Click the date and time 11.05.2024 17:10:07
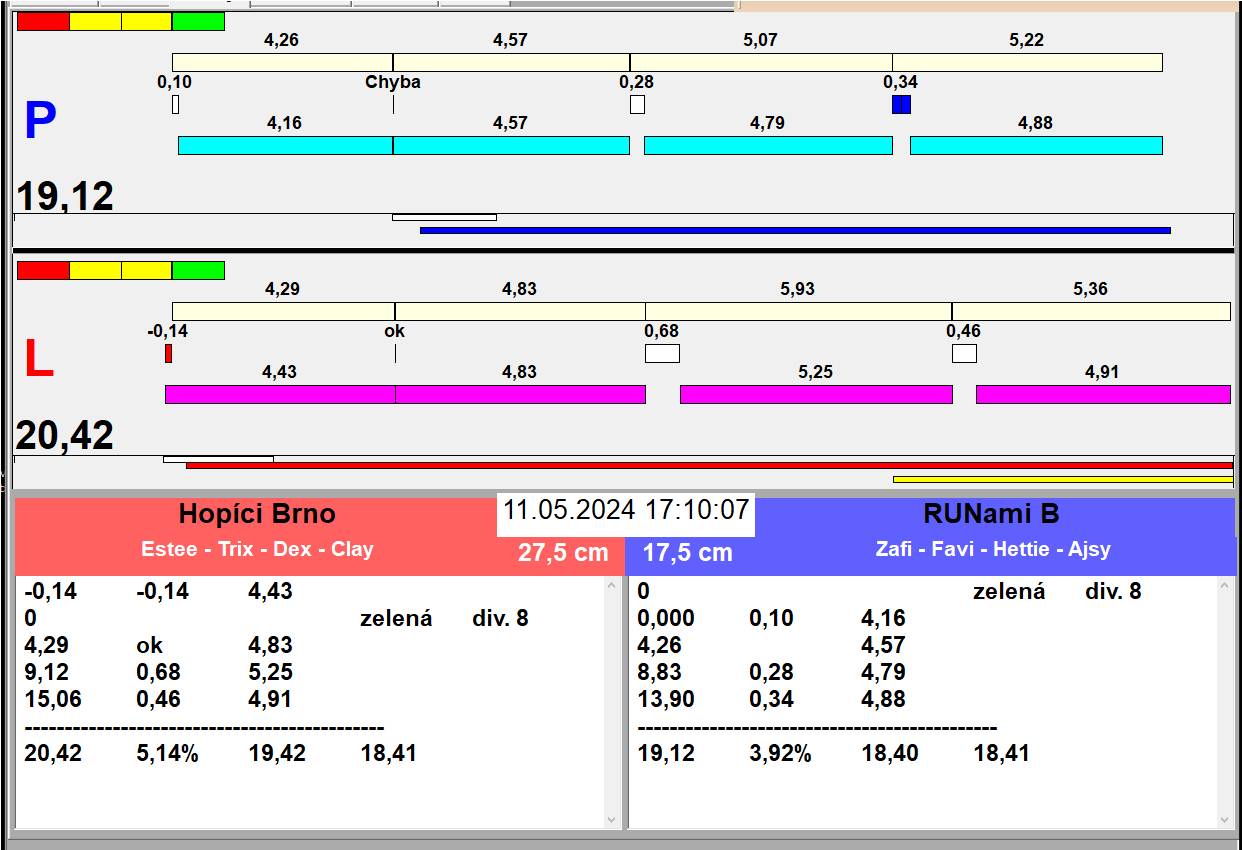 tap(626, 510)
